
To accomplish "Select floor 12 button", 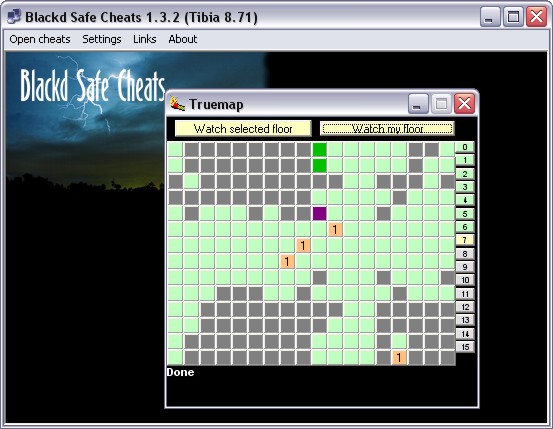I will pos(465,307).
